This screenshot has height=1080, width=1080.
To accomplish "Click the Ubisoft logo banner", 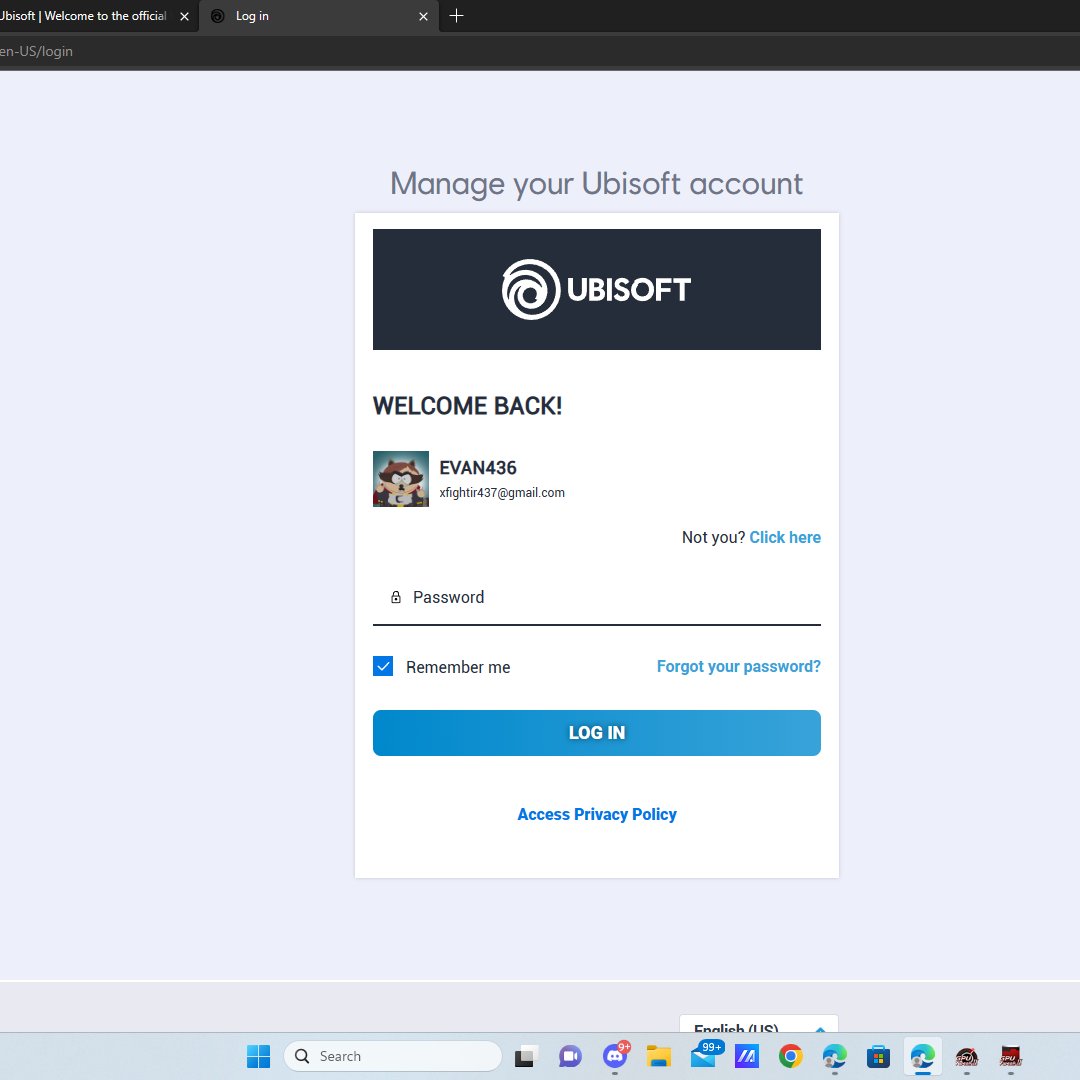I will 596,289.
